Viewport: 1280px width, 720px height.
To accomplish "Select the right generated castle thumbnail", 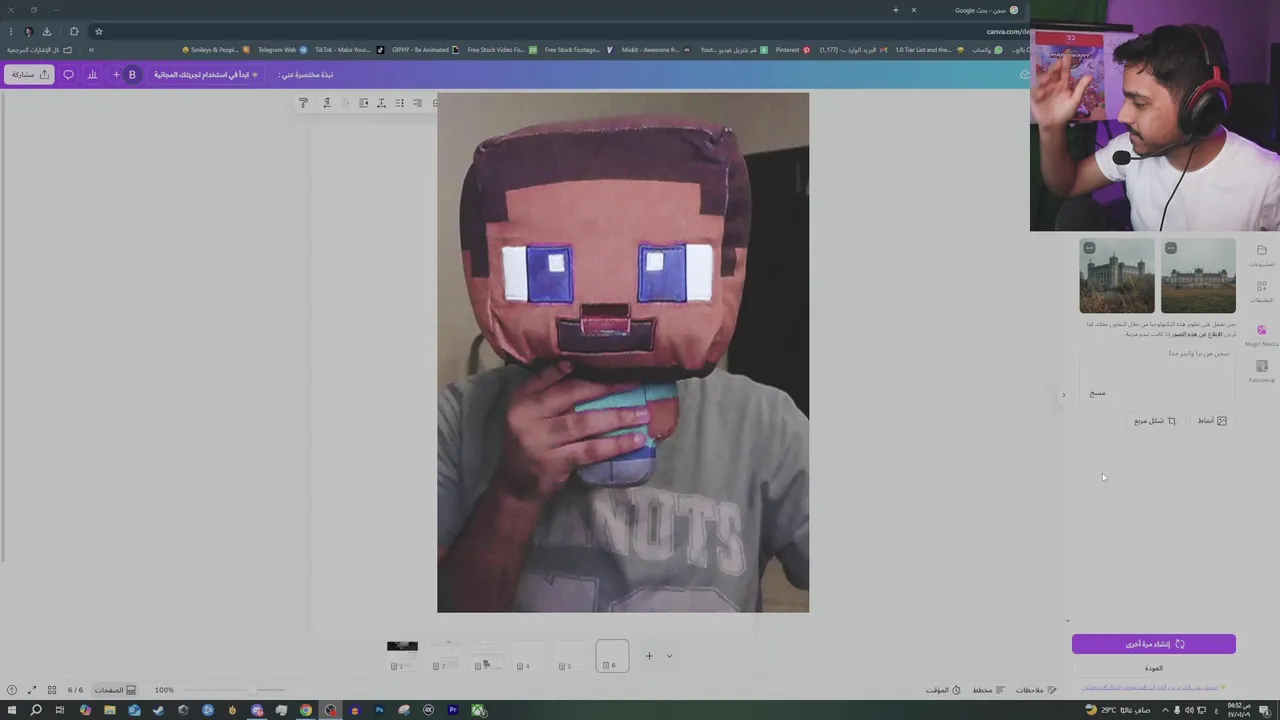I will (1198, 275).
